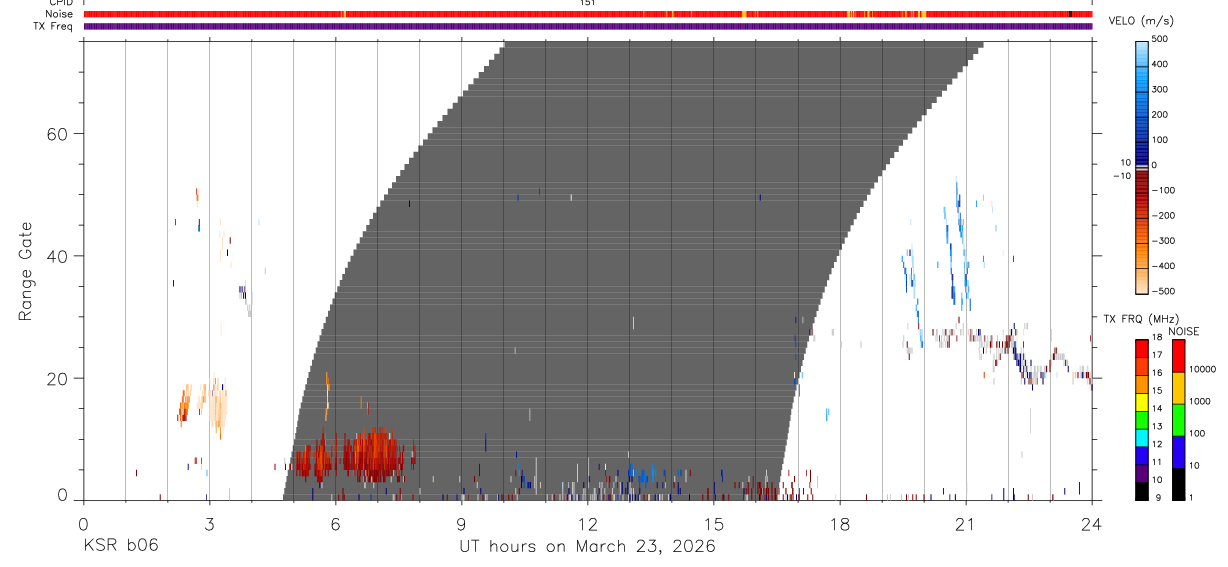Viewport: 1228px width, 567px height.
Task: Click the 'Range Gate' y-axis title
Action: click(x=26, y=272)
